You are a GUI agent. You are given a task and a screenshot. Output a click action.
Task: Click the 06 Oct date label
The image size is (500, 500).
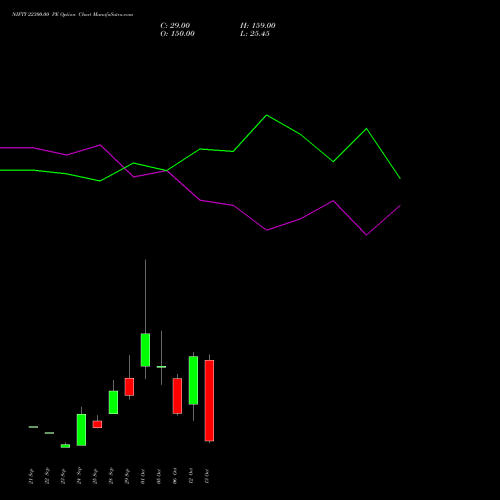pyautogui.click(x=175, y=476)
